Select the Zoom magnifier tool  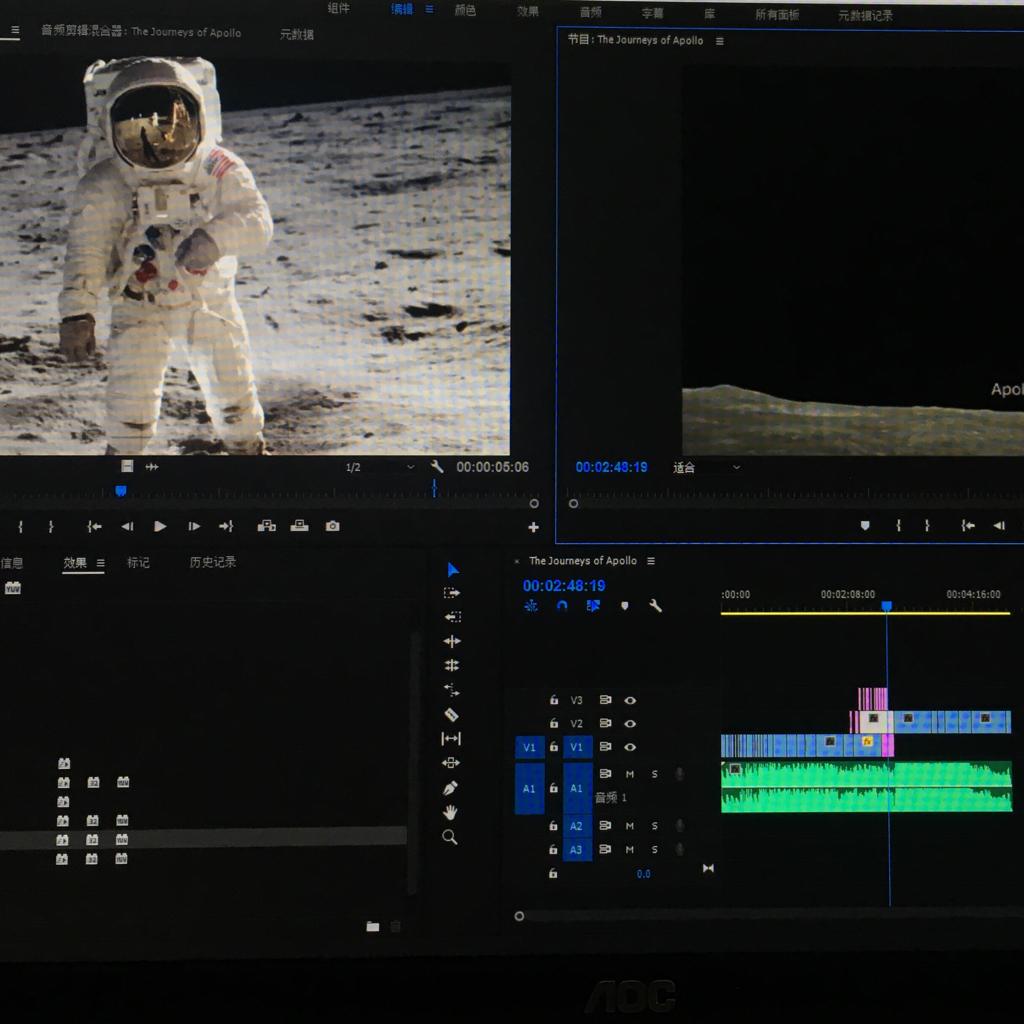(450, 837)
